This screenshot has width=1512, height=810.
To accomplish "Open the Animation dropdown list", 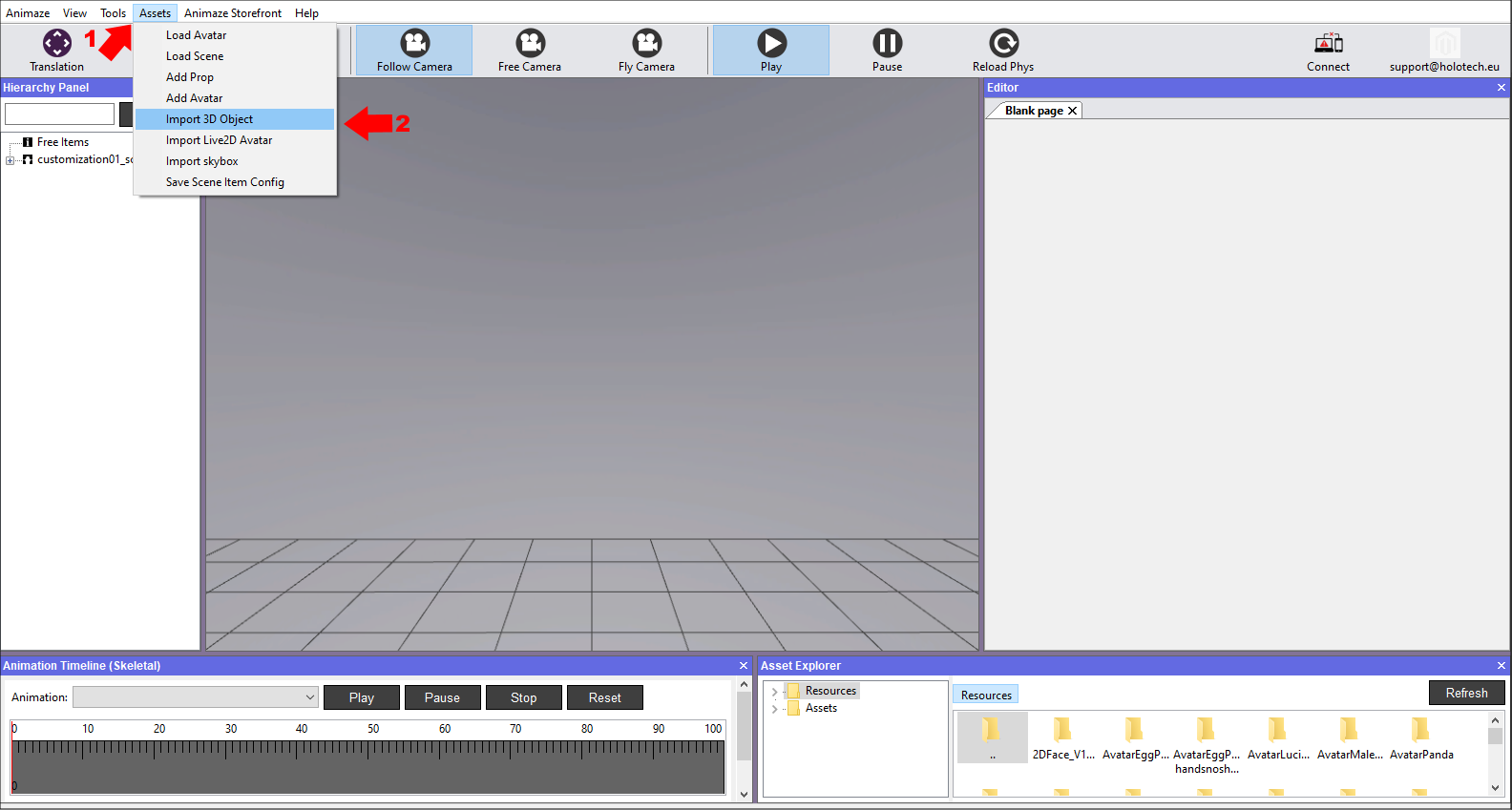I will (310, 697).
